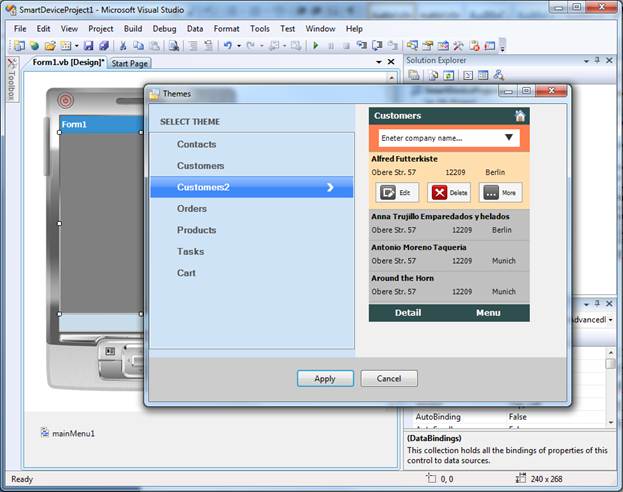
Task: Click the mainMenu1 component icon
Action: point(46,433)
